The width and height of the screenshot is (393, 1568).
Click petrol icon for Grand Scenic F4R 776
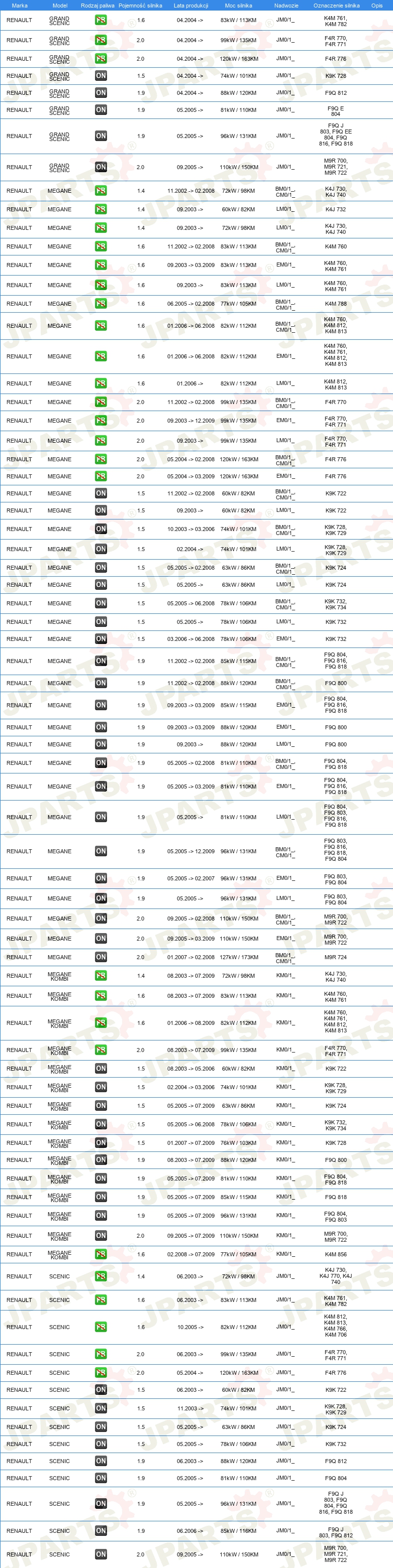[101, 58]
